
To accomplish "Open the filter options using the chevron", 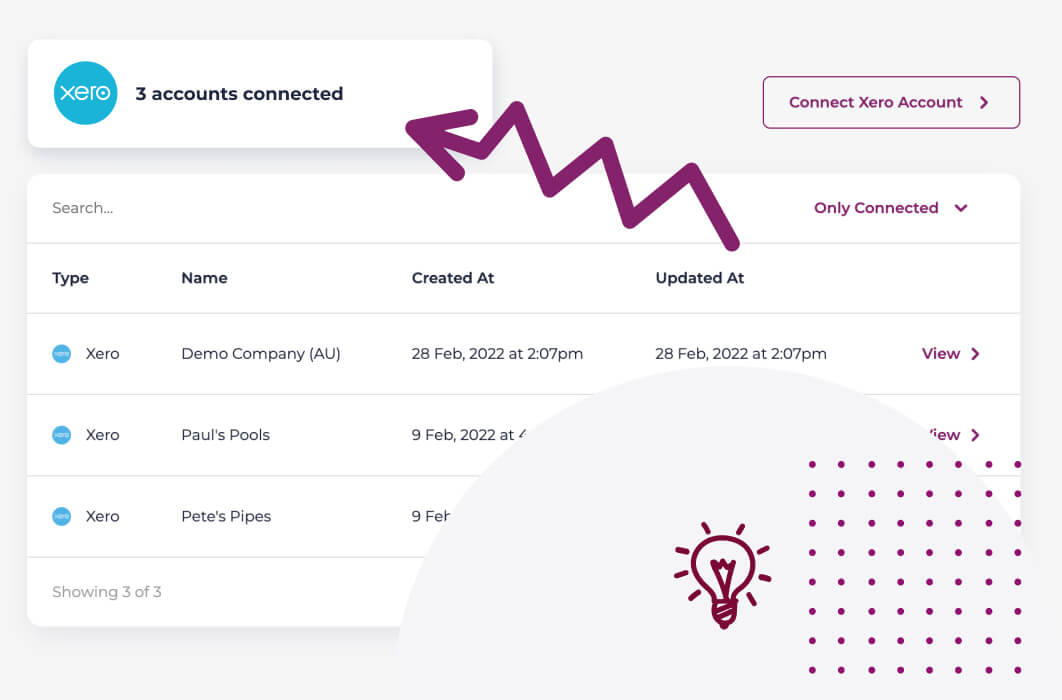I will click(x=960, y=208).
